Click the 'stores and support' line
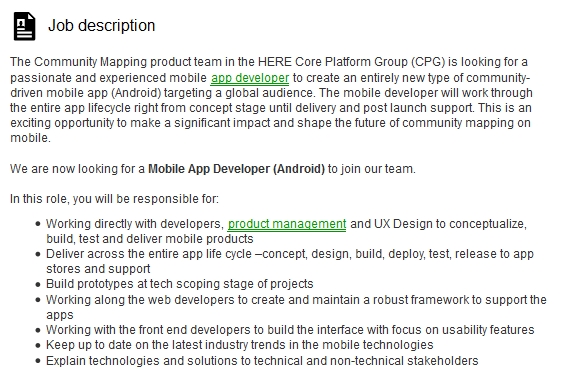Viewport: 564px width, 379px height. 98,269
